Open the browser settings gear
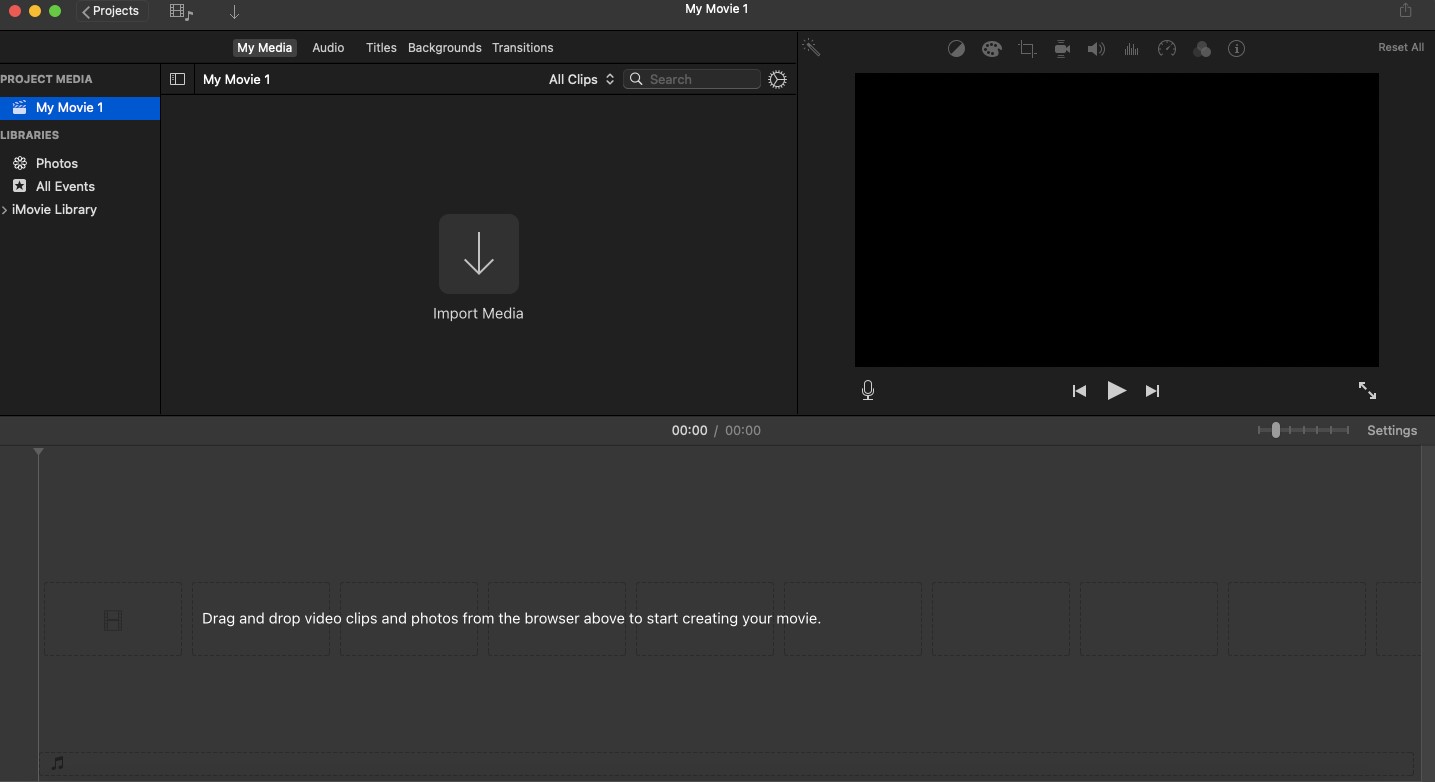This screenshot has height=782, width=1435. (777, 80)
